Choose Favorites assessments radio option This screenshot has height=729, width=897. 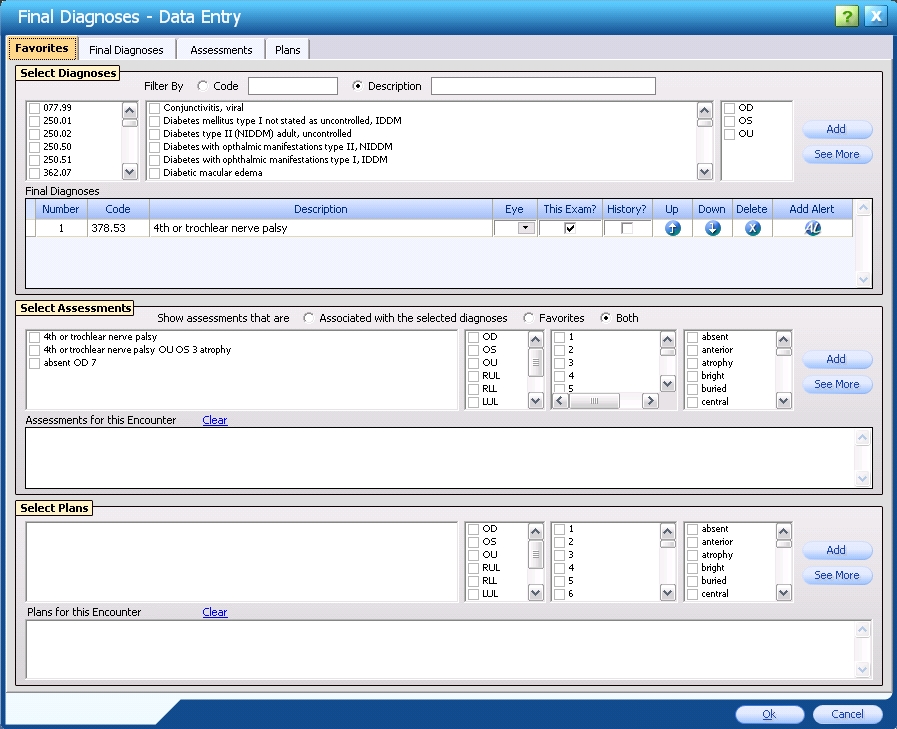(x=529, y=318)
